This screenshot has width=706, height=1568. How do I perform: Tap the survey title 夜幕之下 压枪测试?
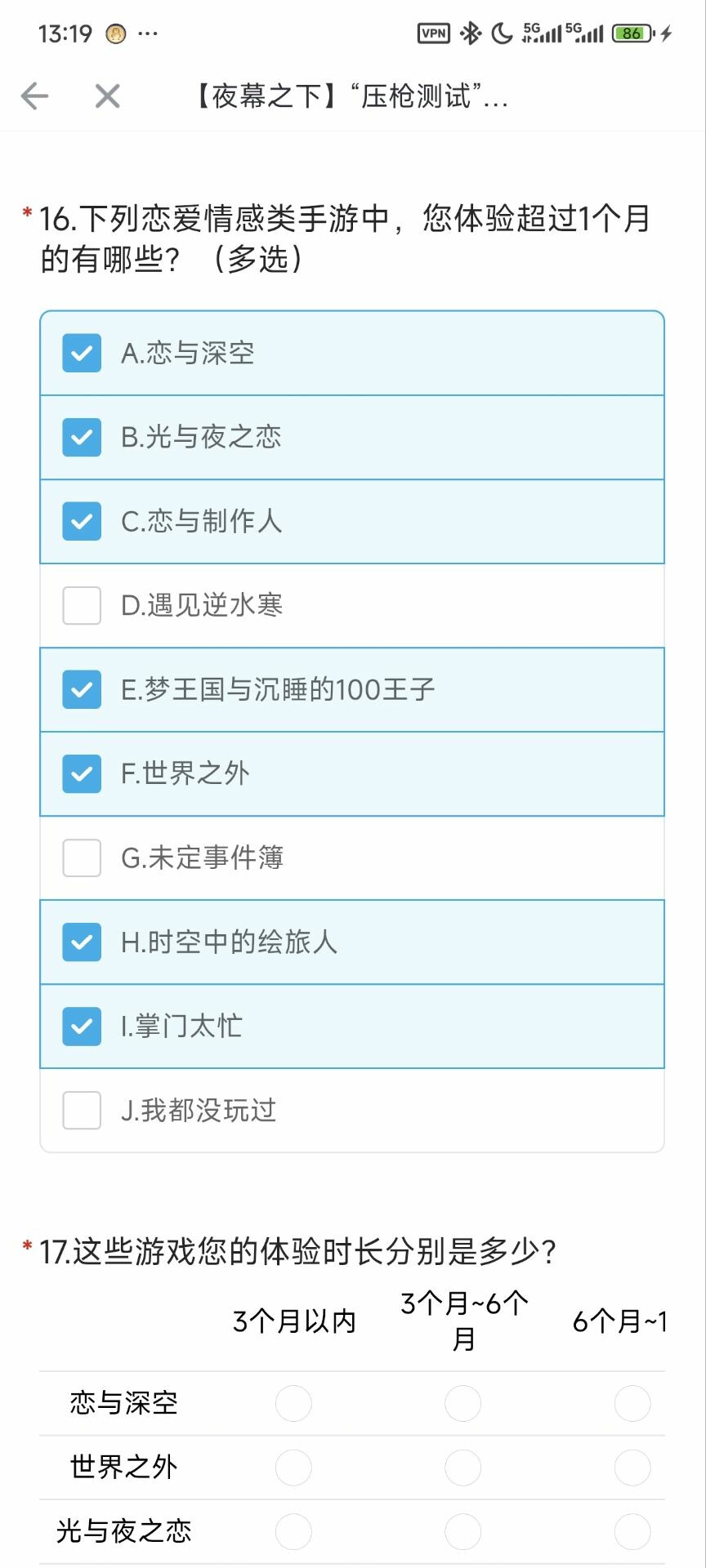point(351,96)
